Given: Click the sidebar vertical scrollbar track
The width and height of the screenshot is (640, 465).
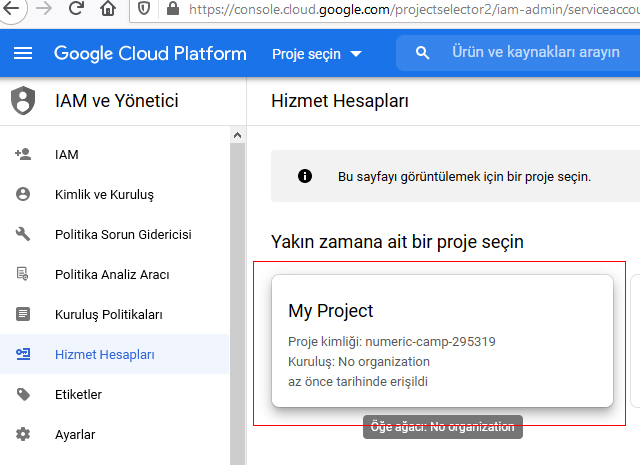Looking at the screenshot, I should point(238,304).
